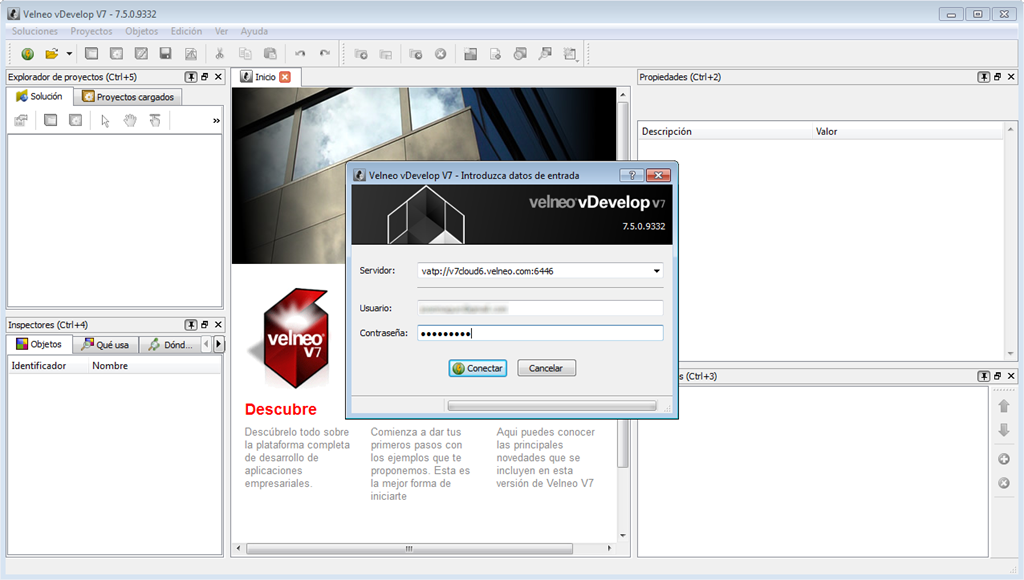Click the up arrow icon in the Ctrl+3 panel
The image size is (1024, 580).
pos(1004,406)
